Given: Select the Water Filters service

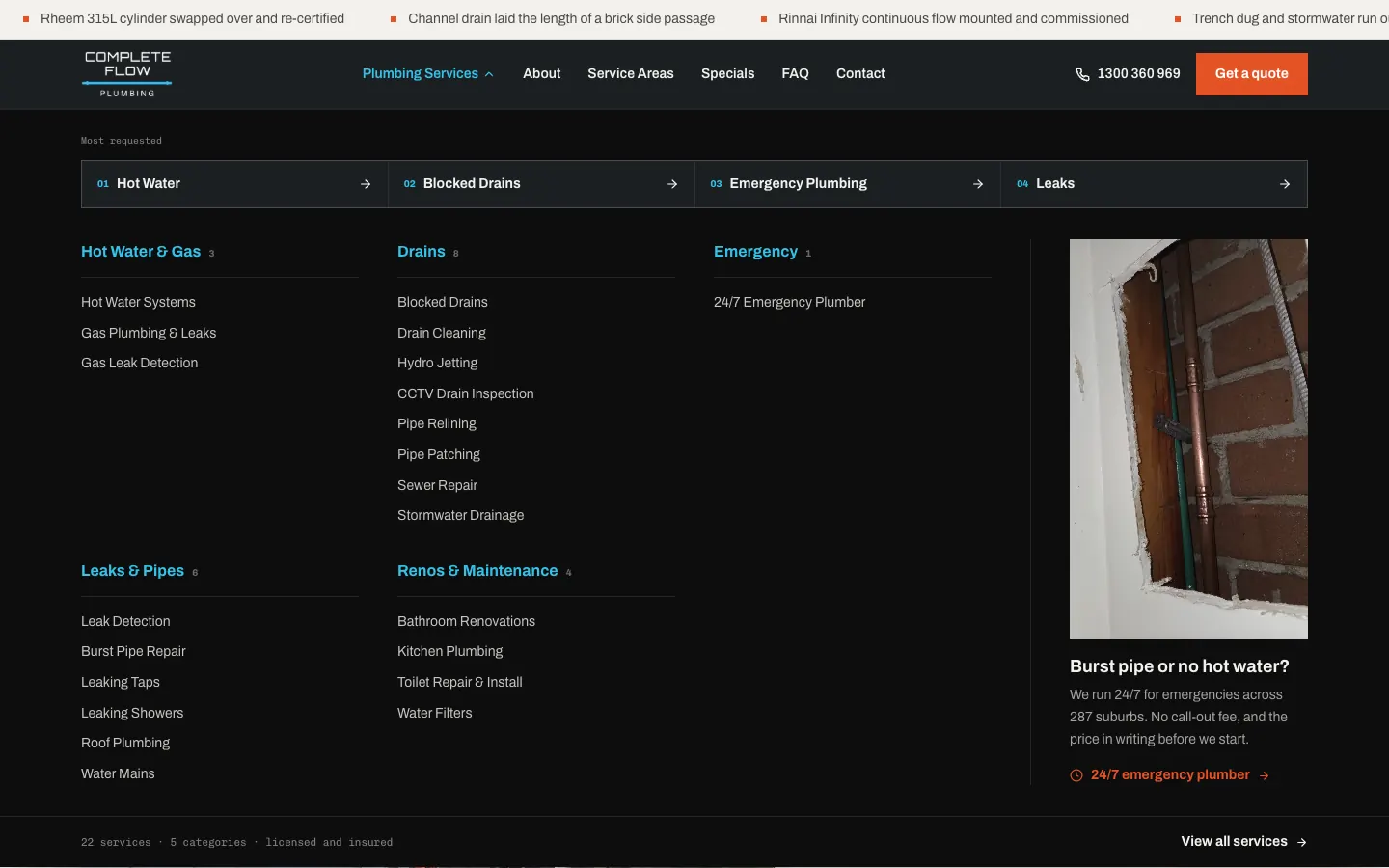Looking at the screenshot, I should pos(435,713).
